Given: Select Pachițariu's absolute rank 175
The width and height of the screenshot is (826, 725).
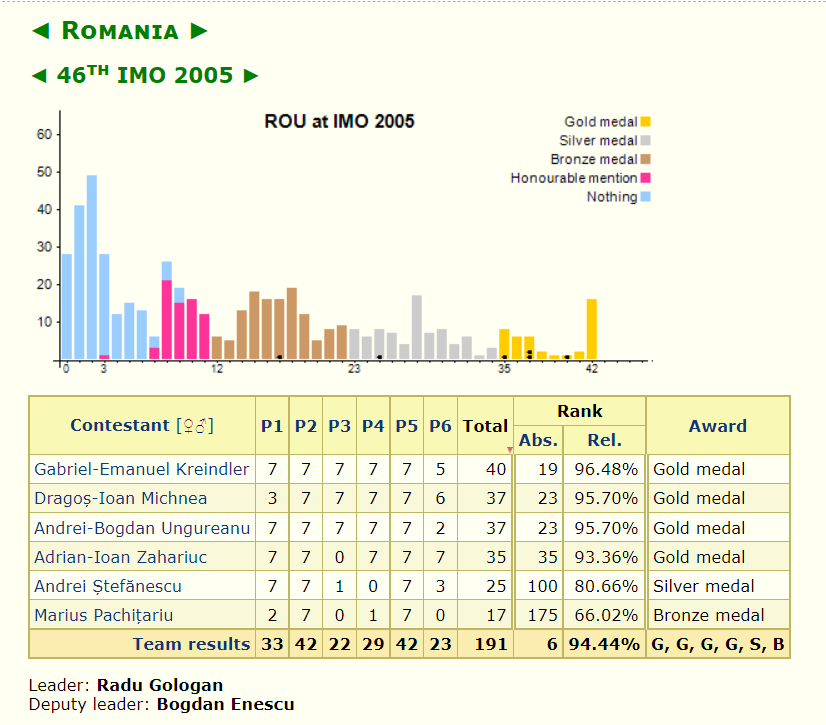Looking at the screenshot, I should (x=543, y=615).
